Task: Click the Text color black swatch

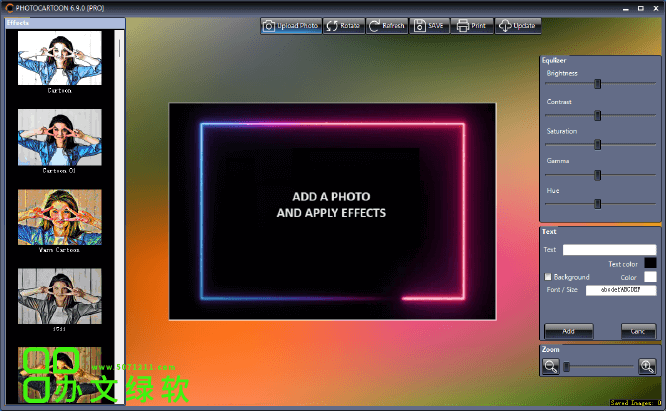Action: [650, 263]
